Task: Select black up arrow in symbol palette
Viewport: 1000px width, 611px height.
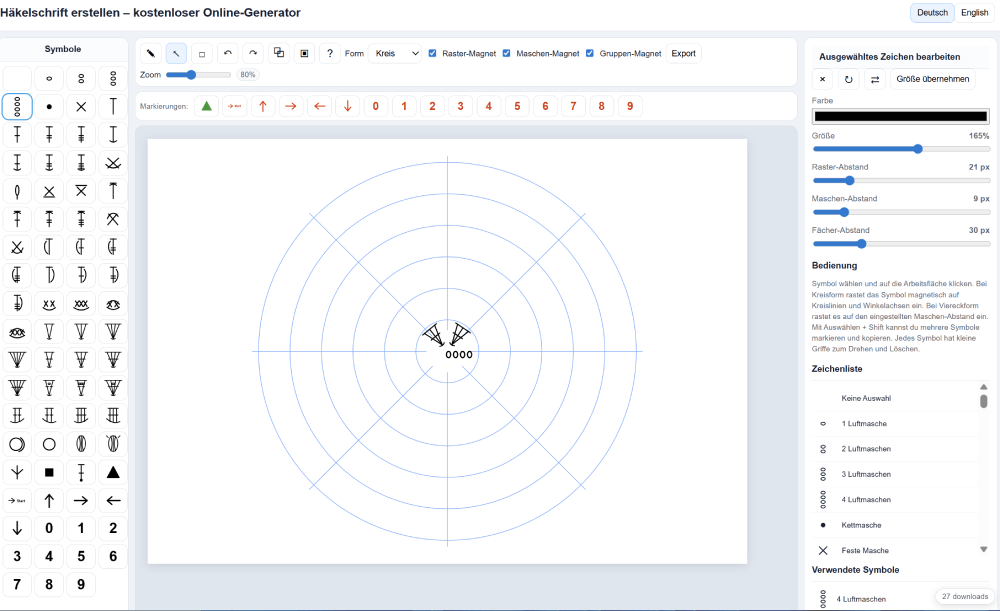Action: coord(49,501)
